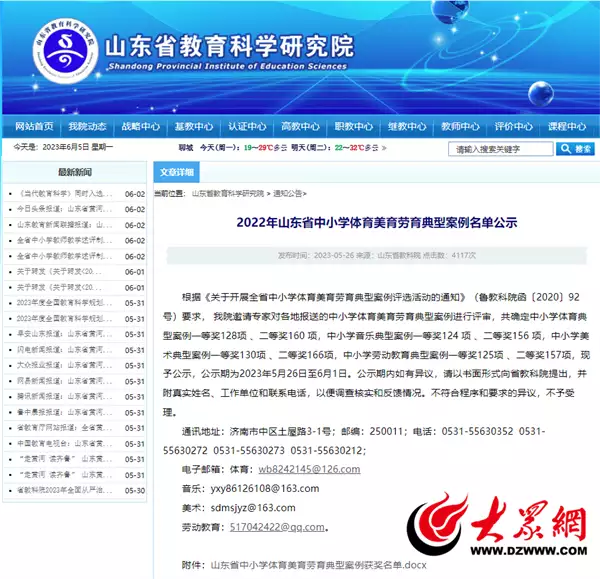
Task: Select the 文章详细 tab
Action: [x=176, y=172]
